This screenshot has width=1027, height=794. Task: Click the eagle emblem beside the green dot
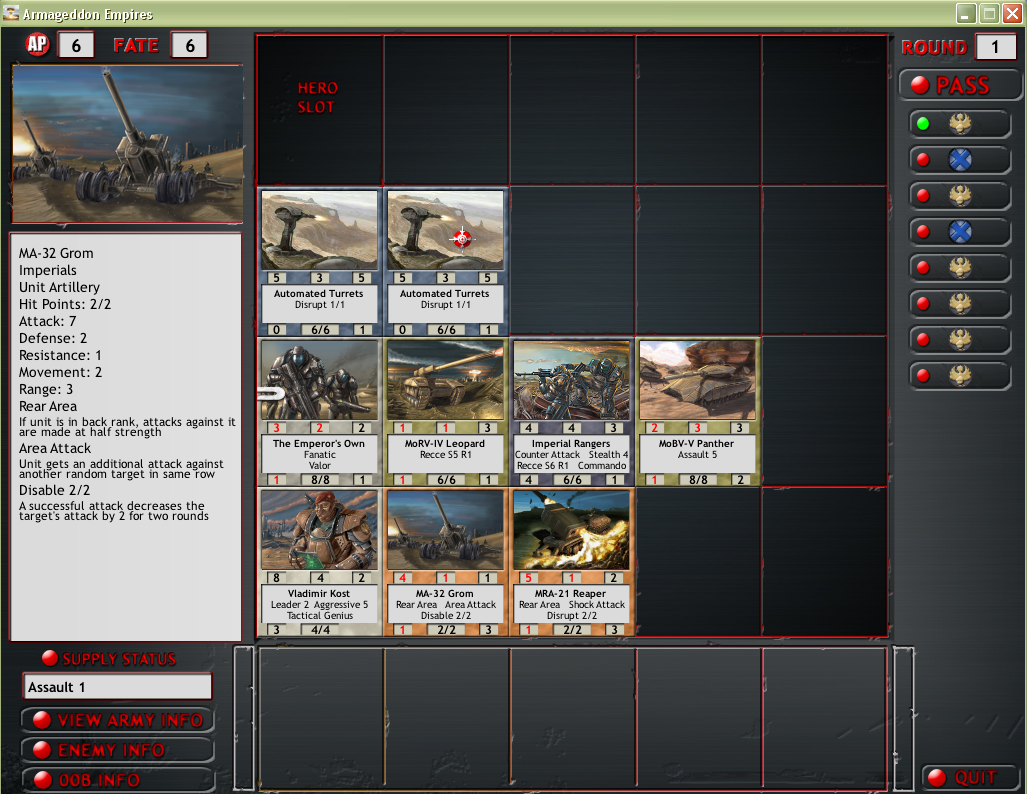click(960, 124)
